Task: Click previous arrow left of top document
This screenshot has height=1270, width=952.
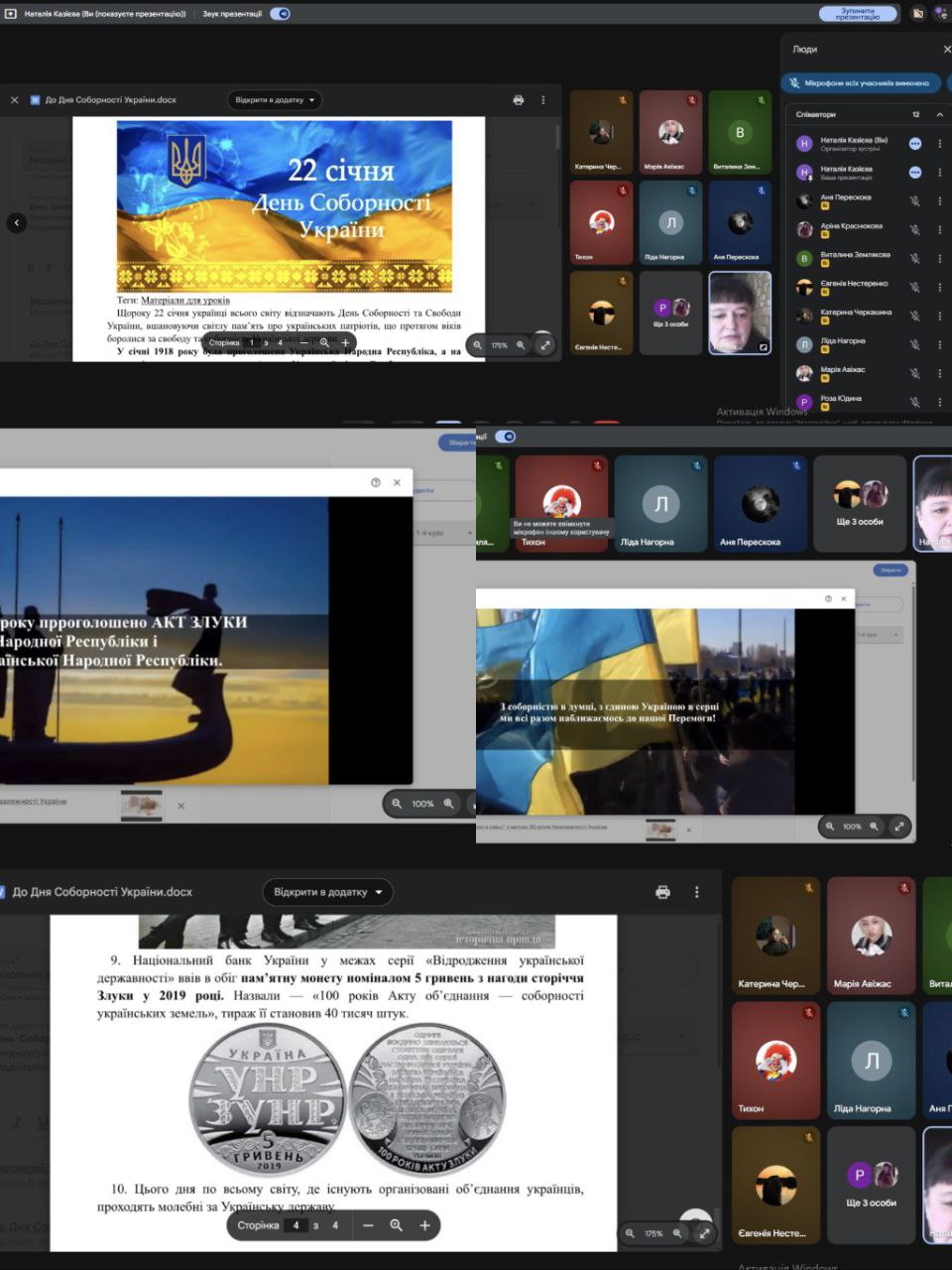Action: [x=16, y=223]
